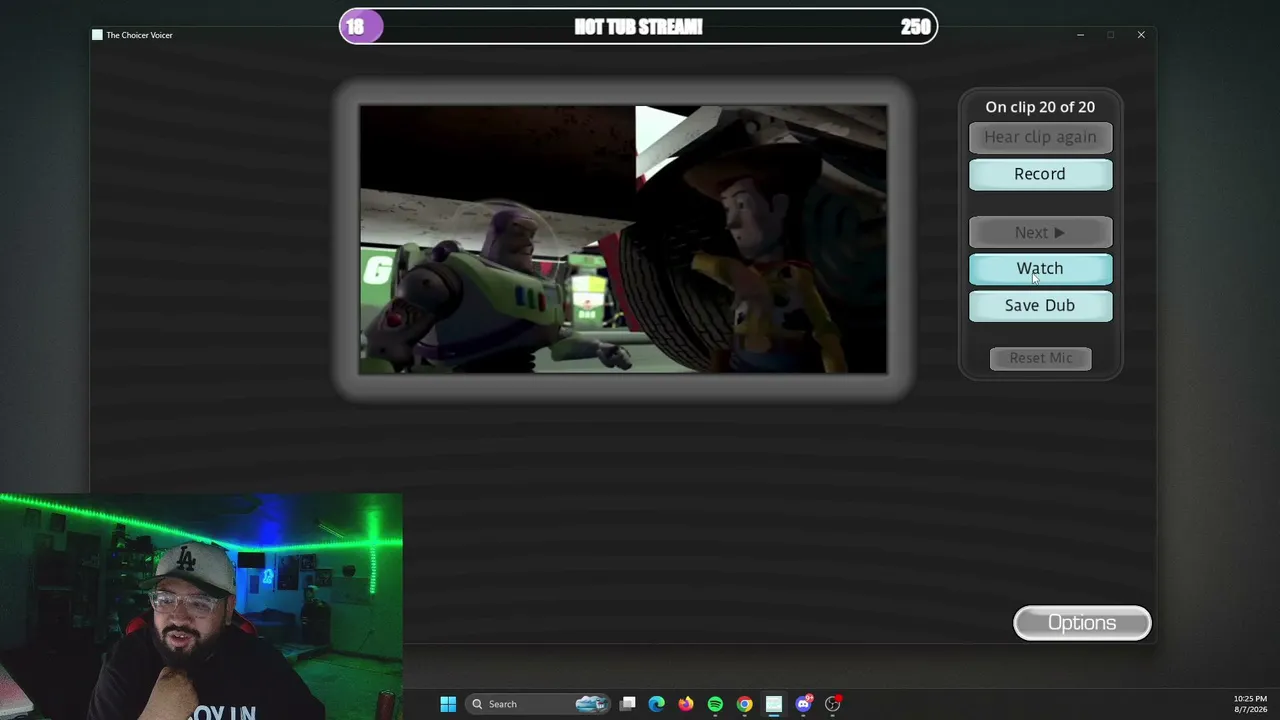
Task: Open Spotify from the taskbar
Action: pos(715,704)
